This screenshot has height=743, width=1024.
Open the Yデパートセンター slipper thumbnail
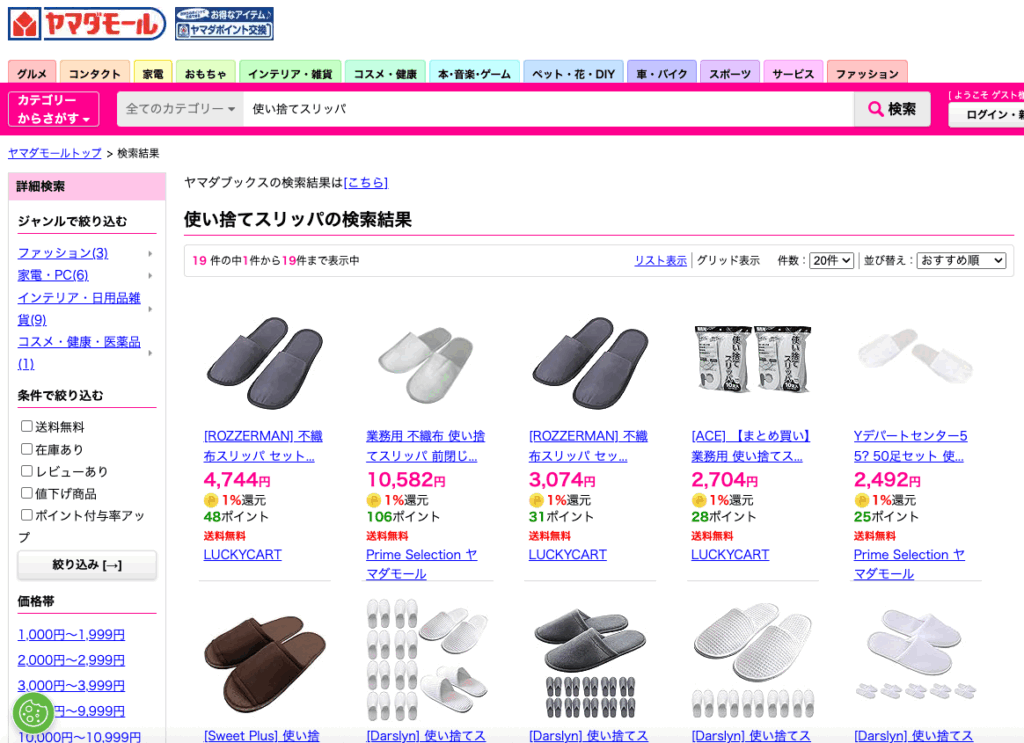(916, 356)
